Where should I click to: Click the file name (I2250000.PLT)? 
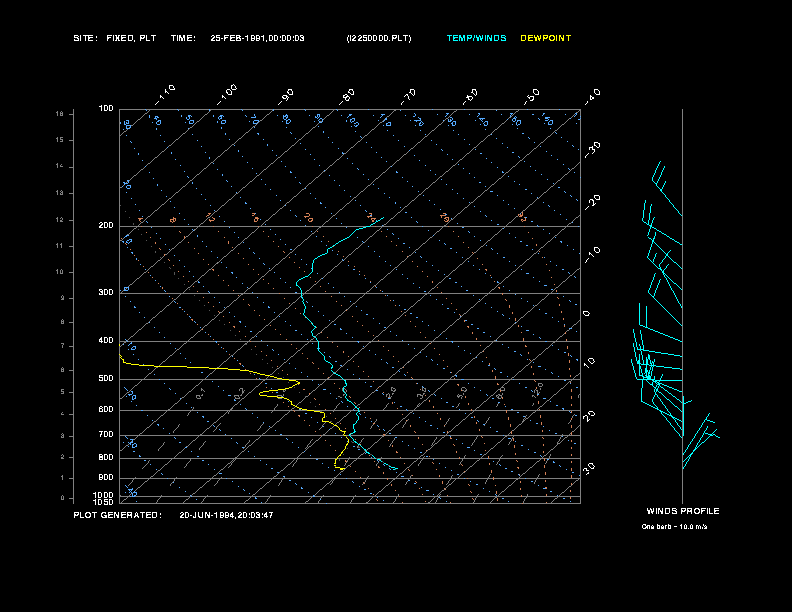(x=379, y=38)
